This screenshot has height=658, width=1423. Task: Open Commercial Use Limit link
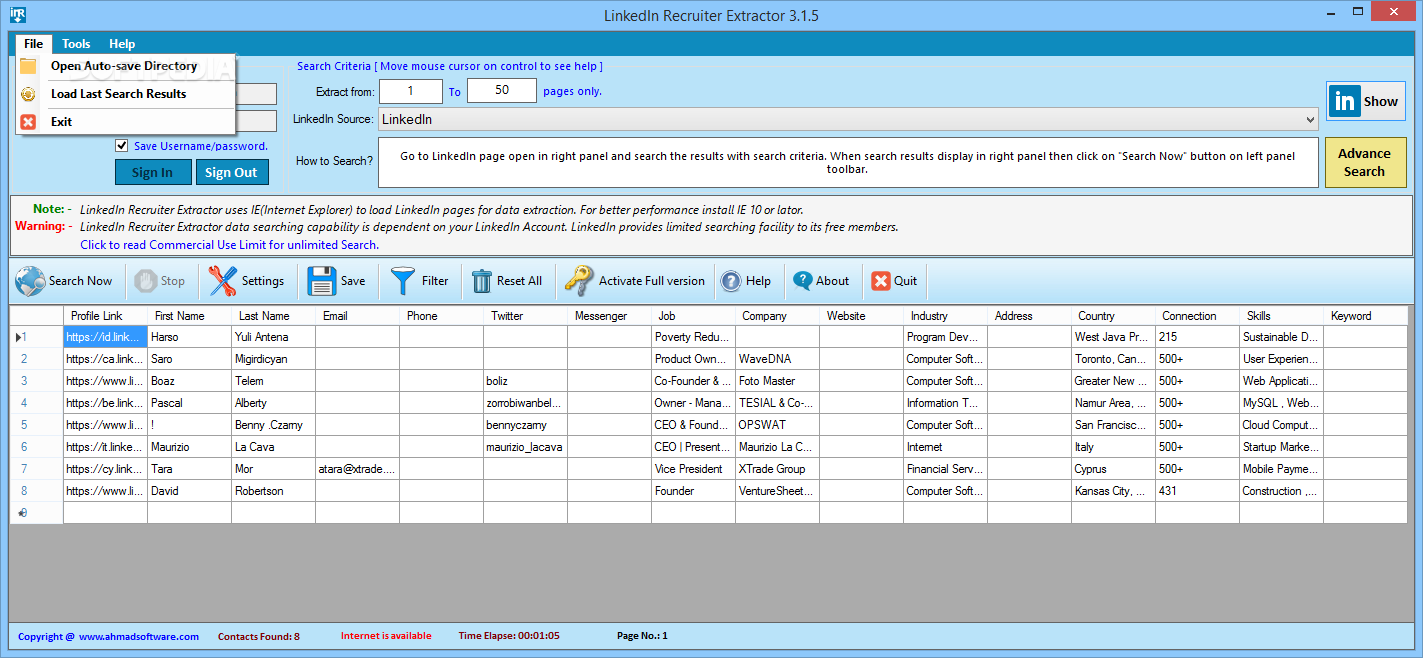pos(229,245)
